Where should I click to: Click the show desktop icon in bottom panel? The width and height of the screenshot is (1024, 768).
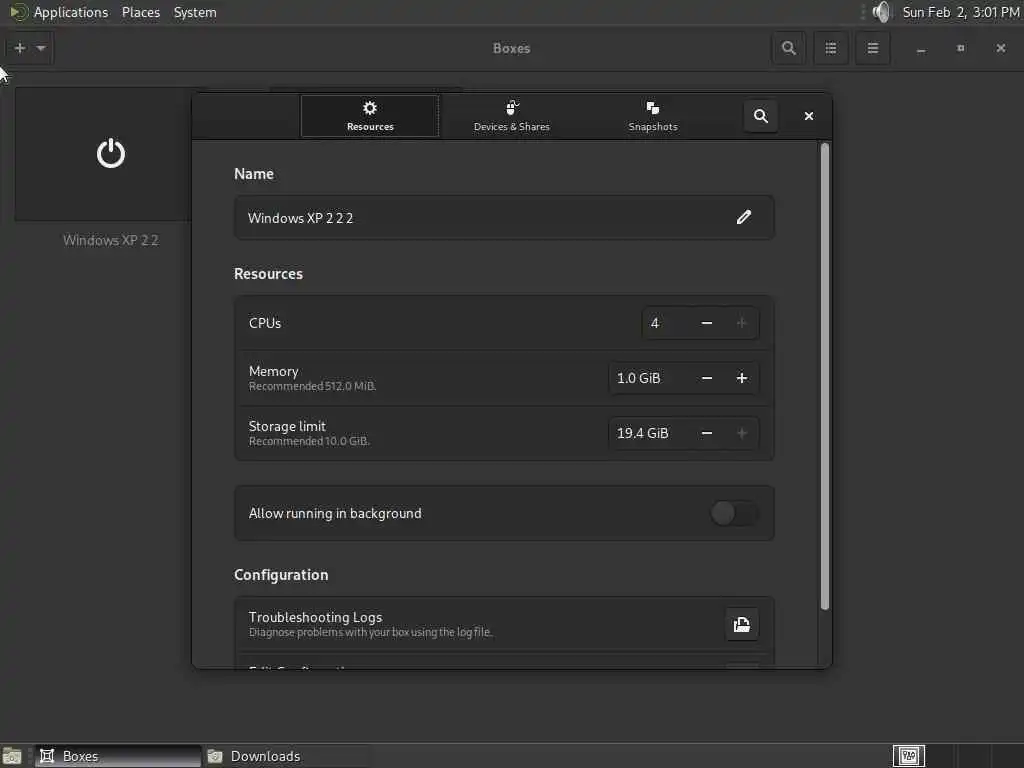(12, 756)
